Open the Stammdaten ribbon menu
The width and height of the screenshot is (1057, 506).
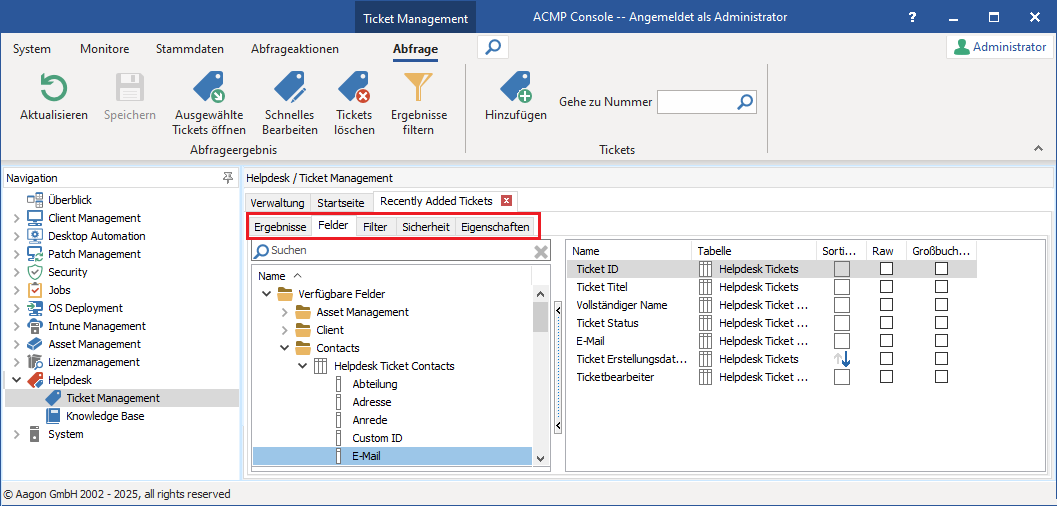[190, 49]
